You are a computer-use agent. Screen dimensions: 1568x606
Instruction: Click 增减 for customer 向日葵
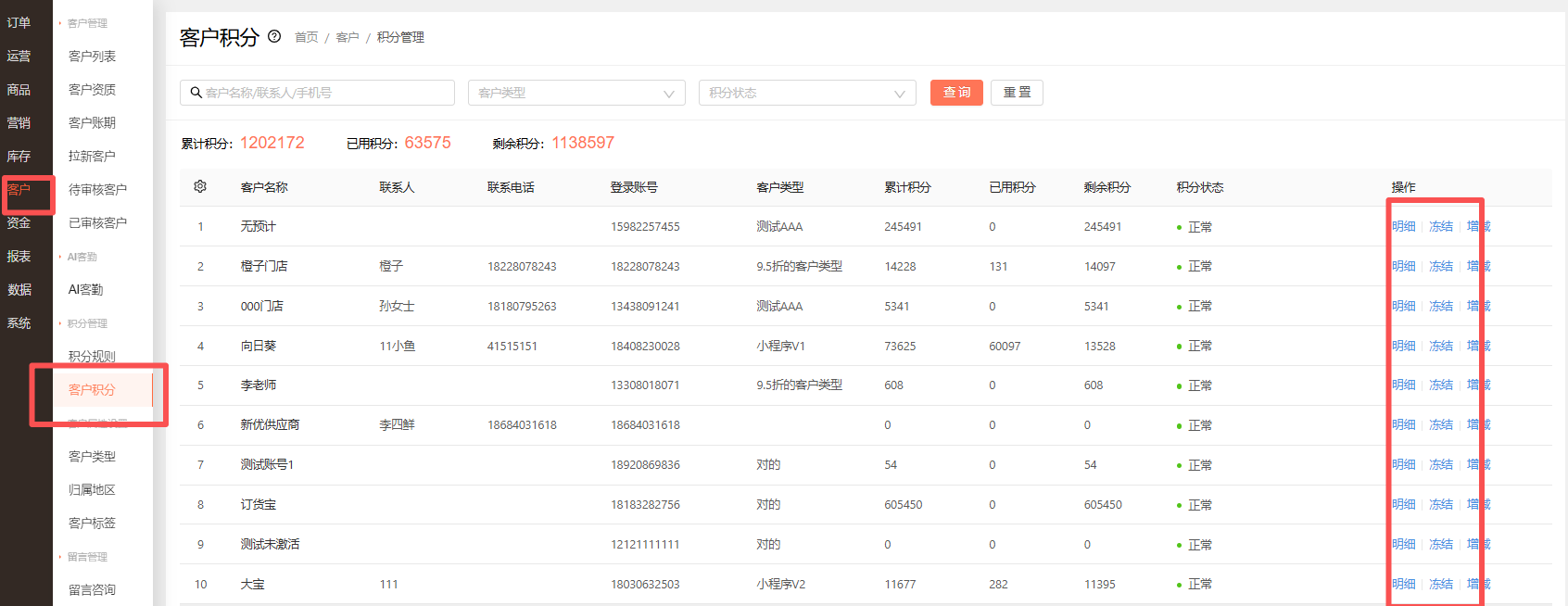[1479, 346]
